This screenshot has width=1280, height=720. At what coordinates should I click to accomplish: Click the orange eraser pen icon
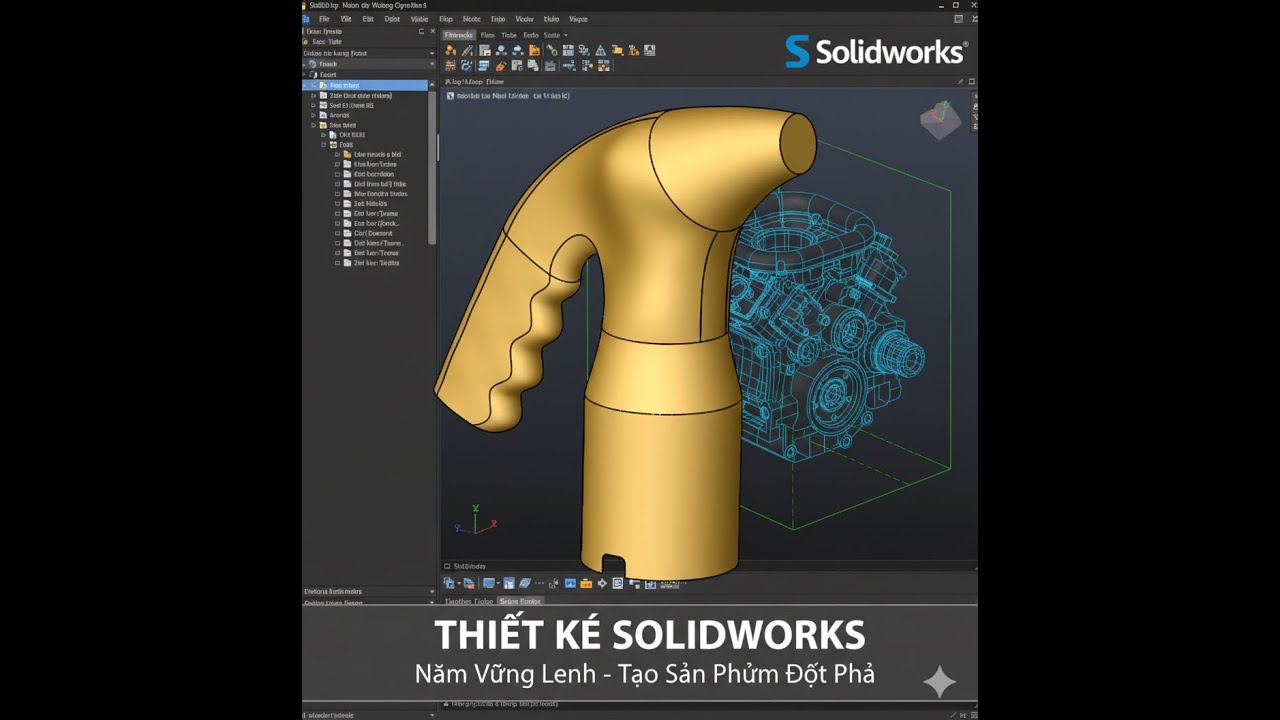[x=501, y=66]
